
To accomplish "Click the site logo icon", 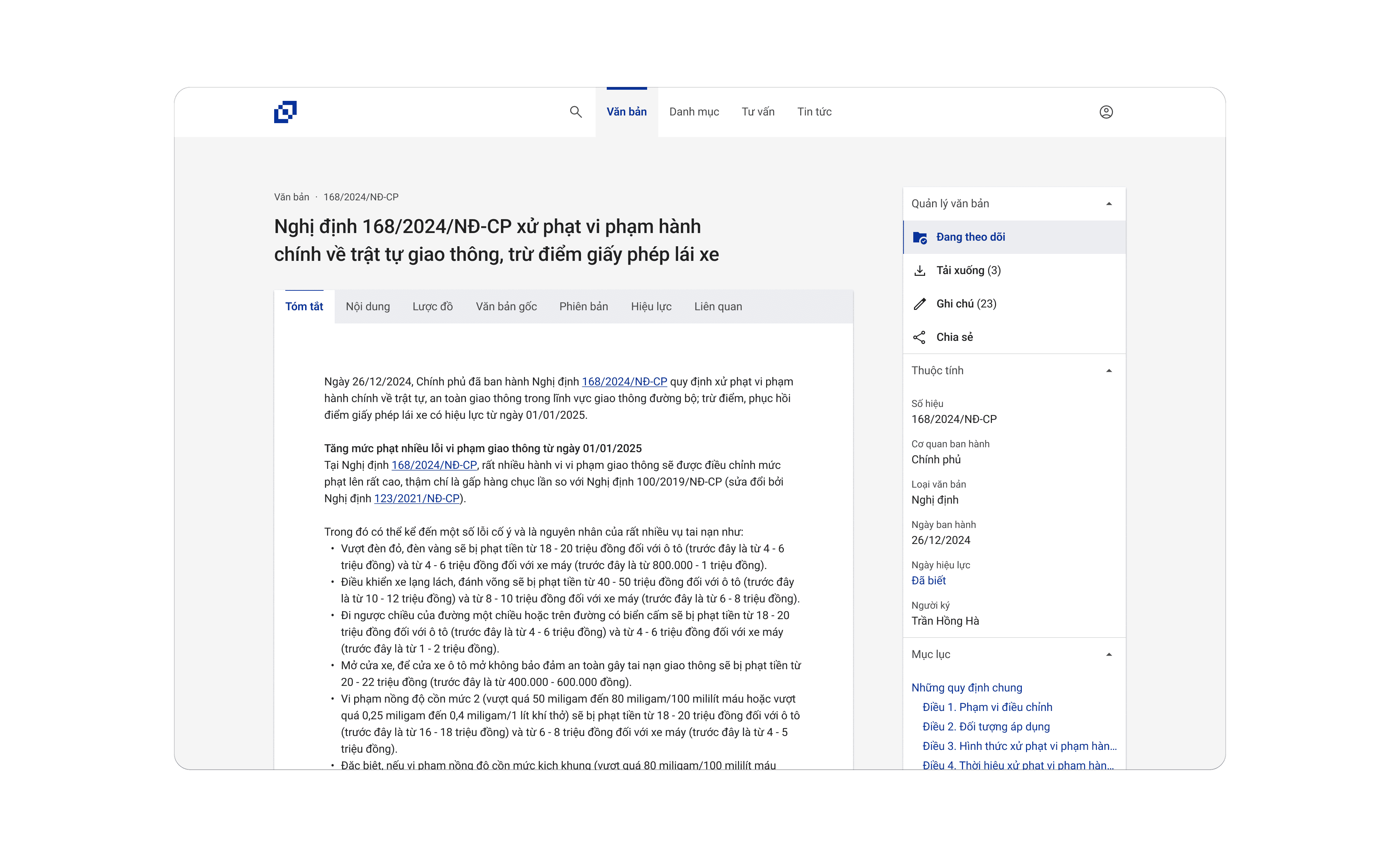I will pyautogui.click(x=285, y=112).
